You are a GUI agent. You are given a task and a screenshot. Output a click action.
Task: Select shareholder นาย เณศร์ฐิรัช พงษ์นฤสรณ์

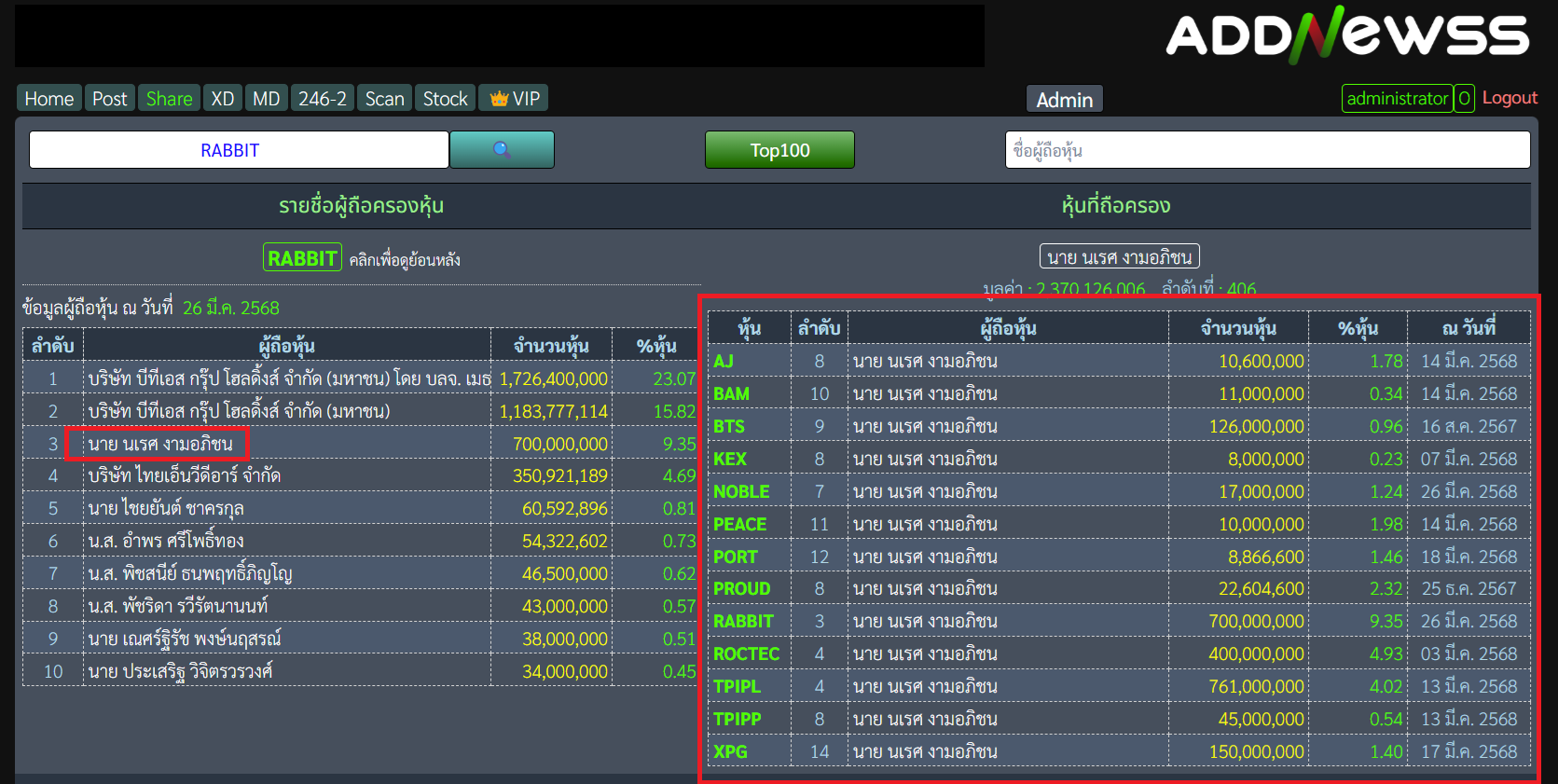(185, 639)
